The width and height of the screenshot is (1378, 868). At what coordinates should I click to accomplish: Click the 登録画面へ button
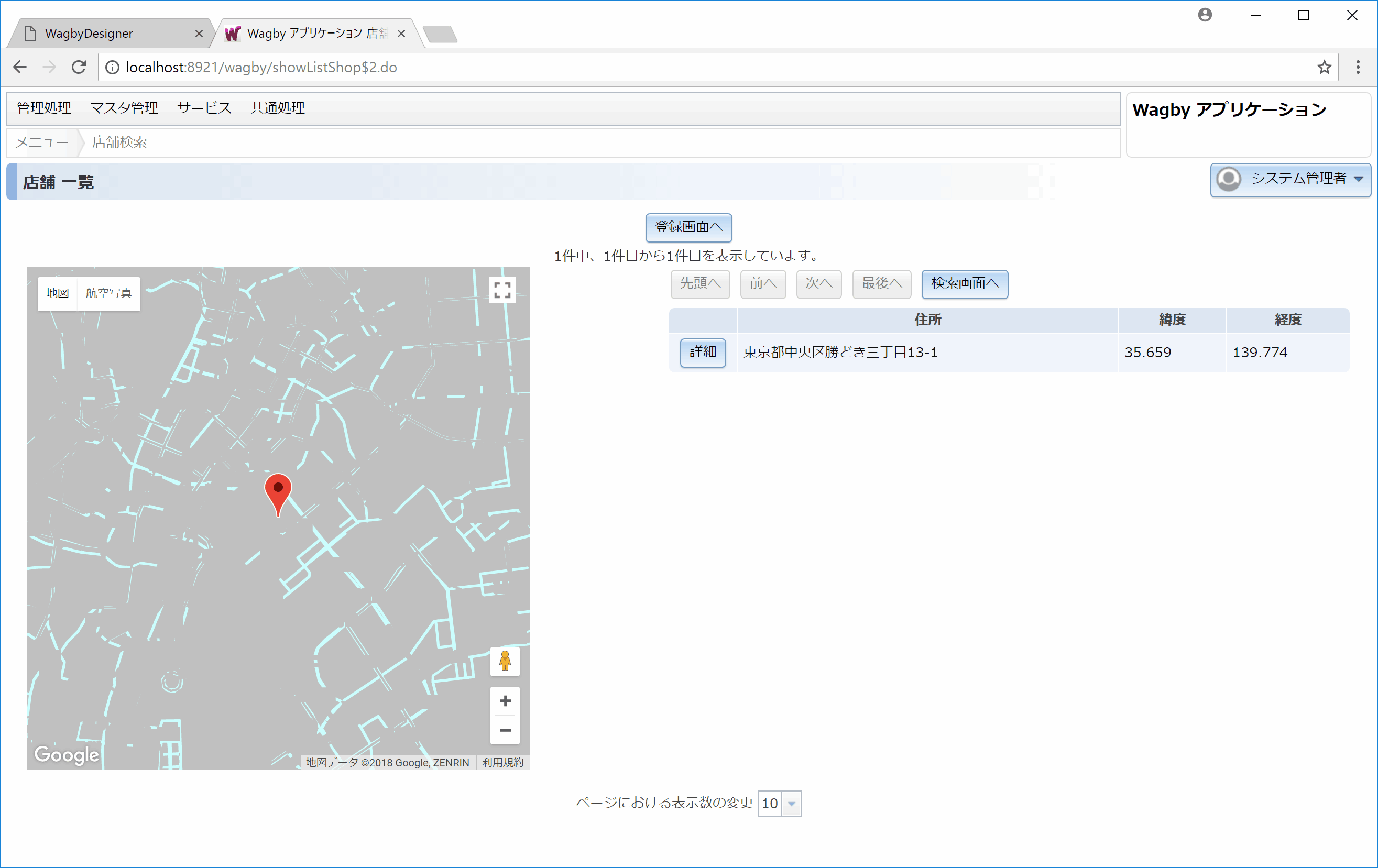pos(688,227)
